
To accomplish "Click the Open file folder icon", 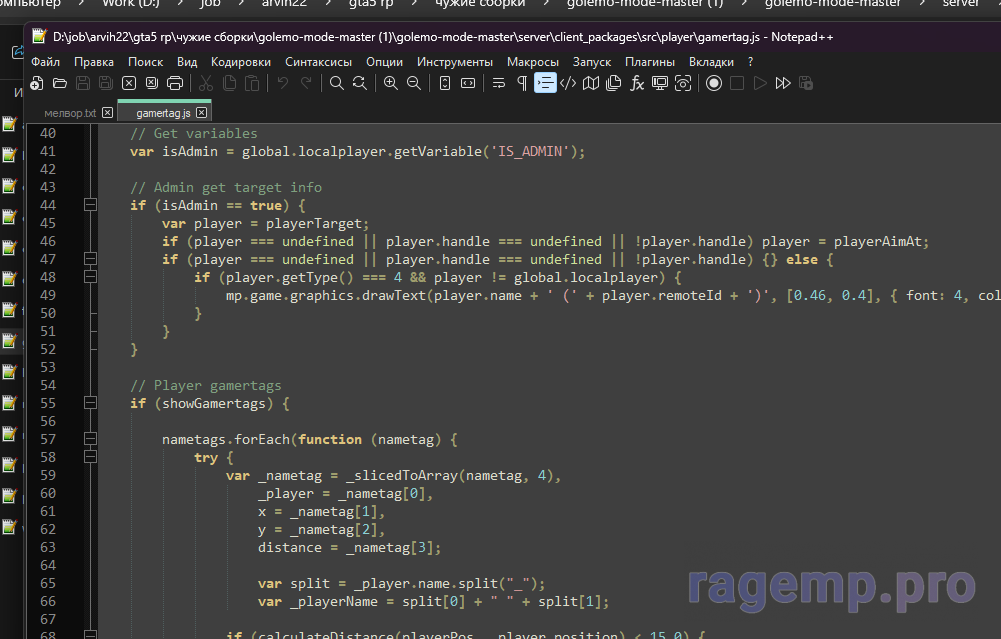I will click(x=60, y=83).
